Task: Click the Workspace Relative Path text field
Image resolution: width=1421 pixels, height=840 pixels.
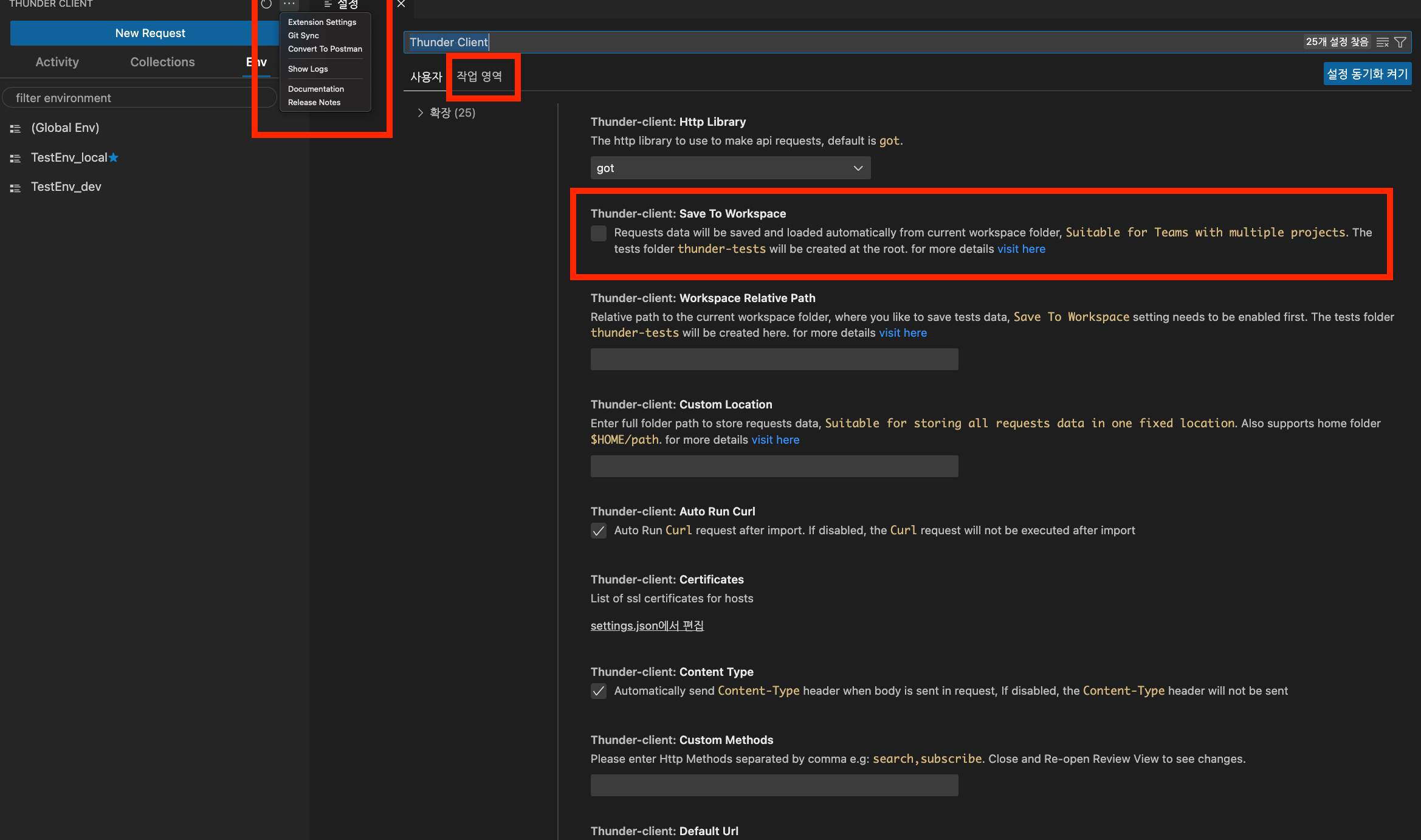Action: 774,359
